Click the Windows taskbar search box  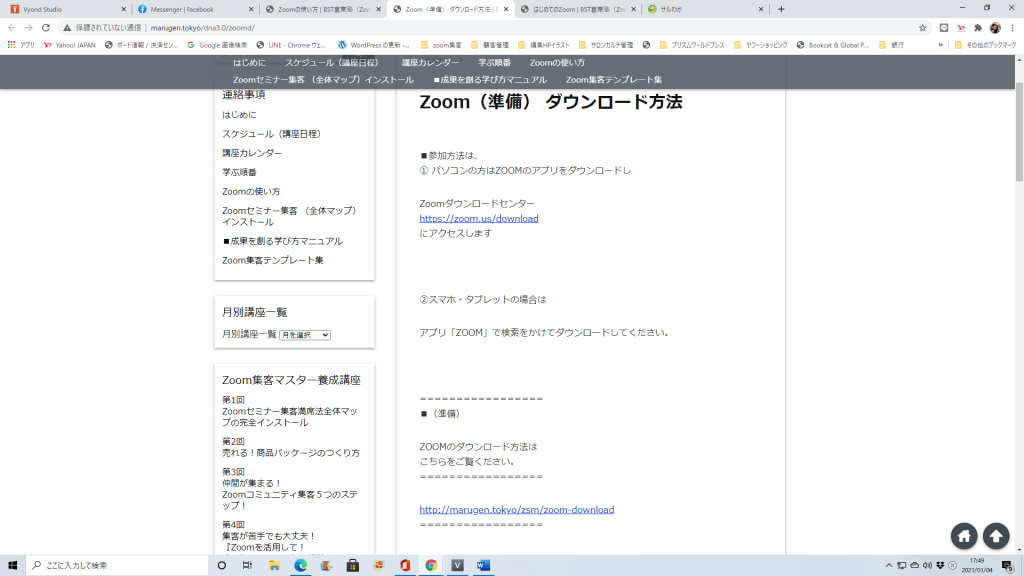click(118, 565)
